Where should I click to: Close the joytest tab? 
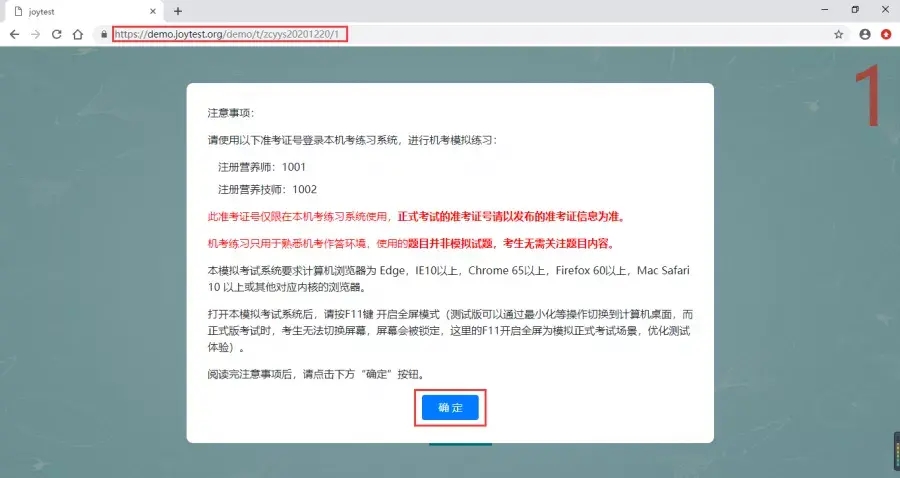[x=151, y=10]
